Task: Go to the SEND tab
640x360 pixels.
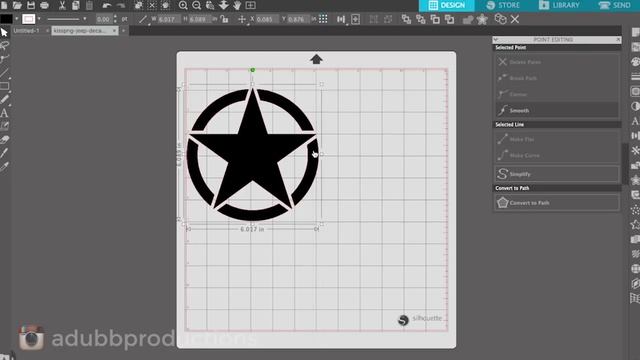Action: [615, 5]
